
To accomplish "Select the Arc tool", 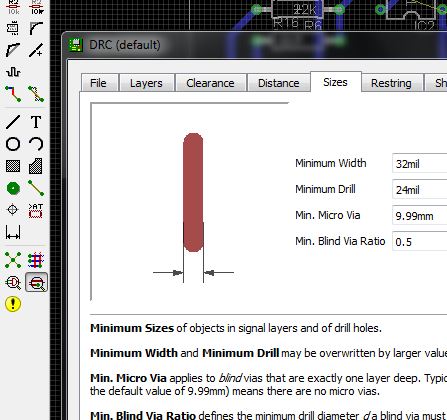I will point(36,144).
